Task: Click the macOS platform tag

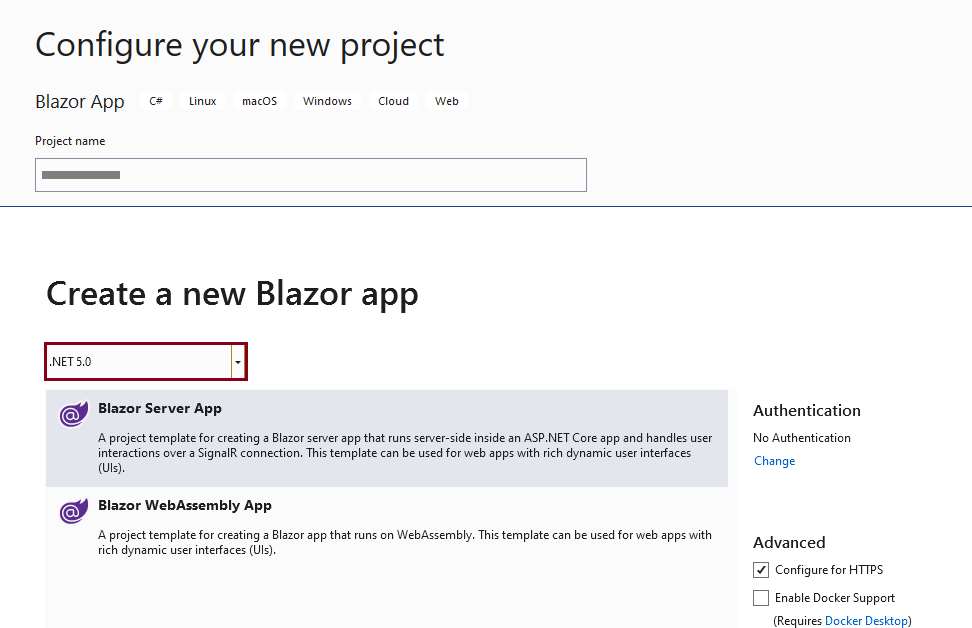Action: (259, 101)
